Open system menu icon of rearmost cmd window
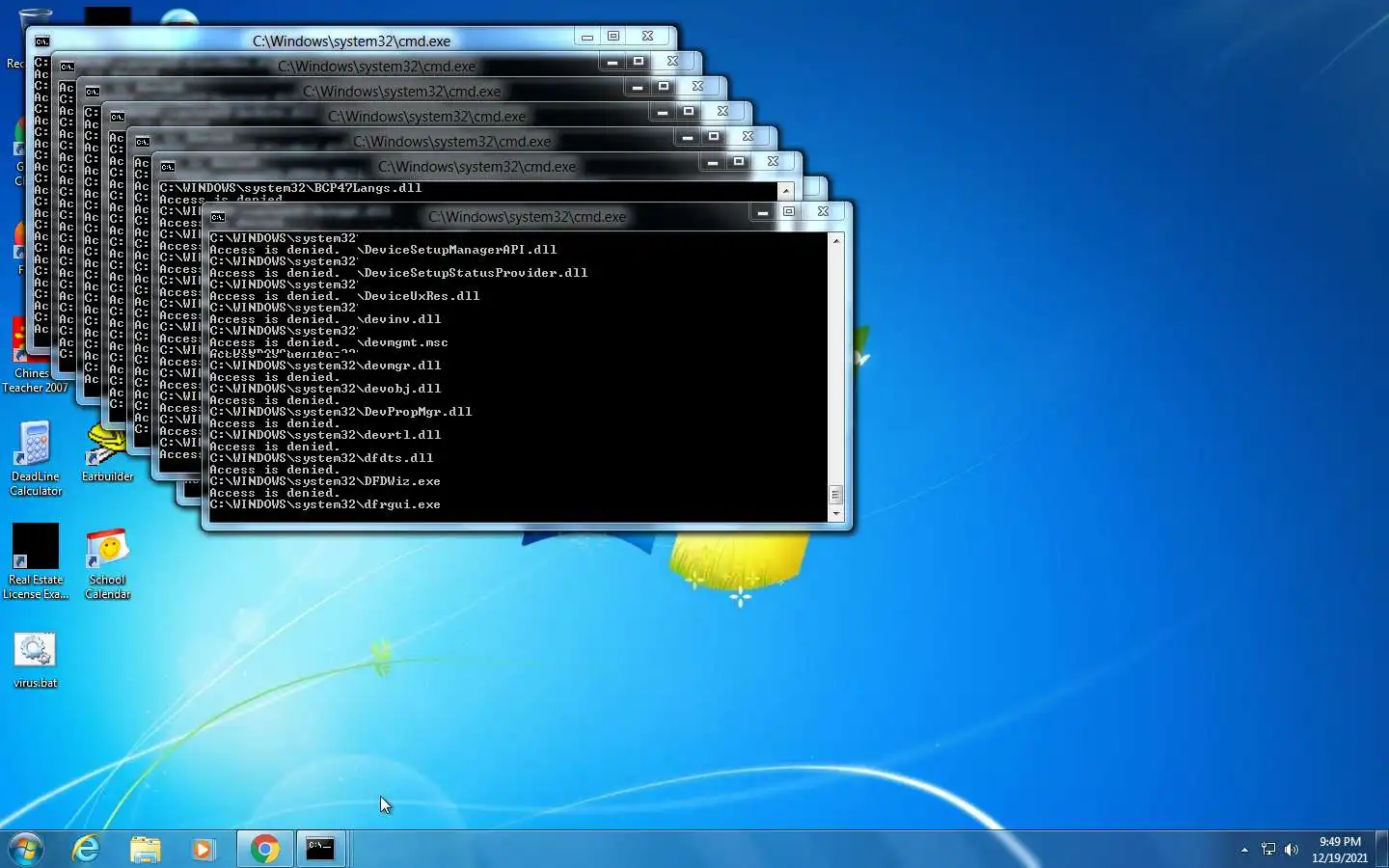This screenshot has height=868, width=1389. 42,41
